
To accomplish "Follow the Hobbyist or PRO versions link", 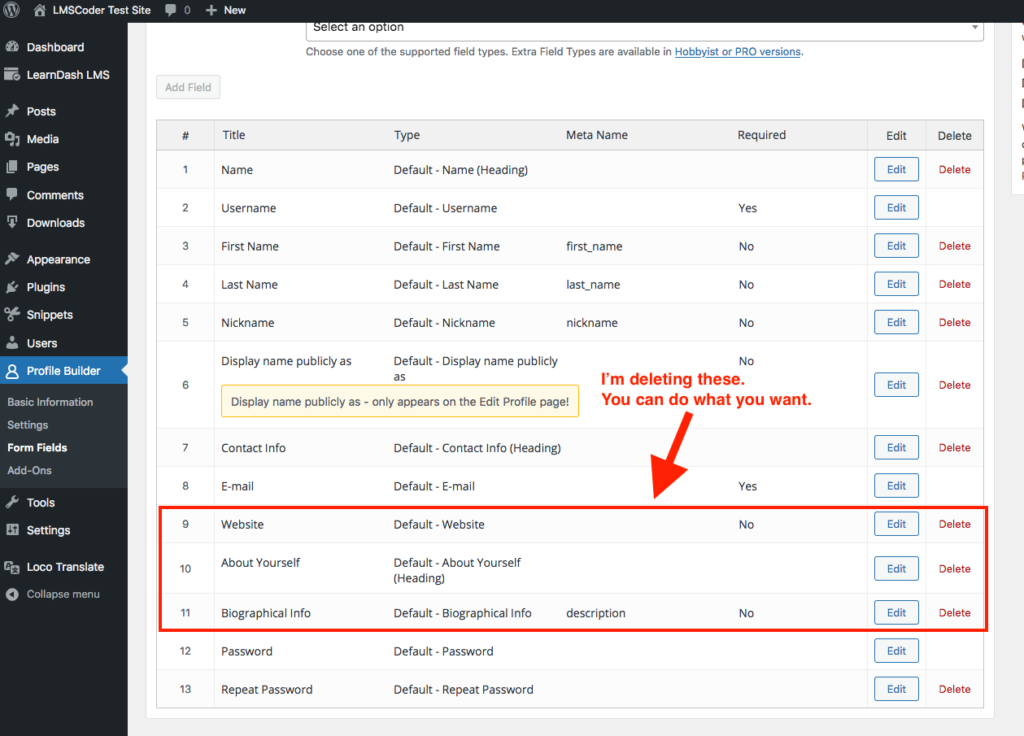I will coord(738,52).
